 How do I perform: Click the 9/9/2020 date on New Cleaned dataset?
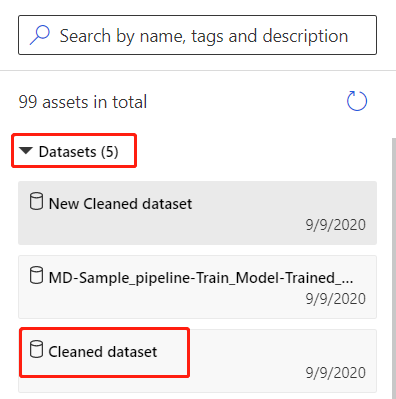(336, 225)
